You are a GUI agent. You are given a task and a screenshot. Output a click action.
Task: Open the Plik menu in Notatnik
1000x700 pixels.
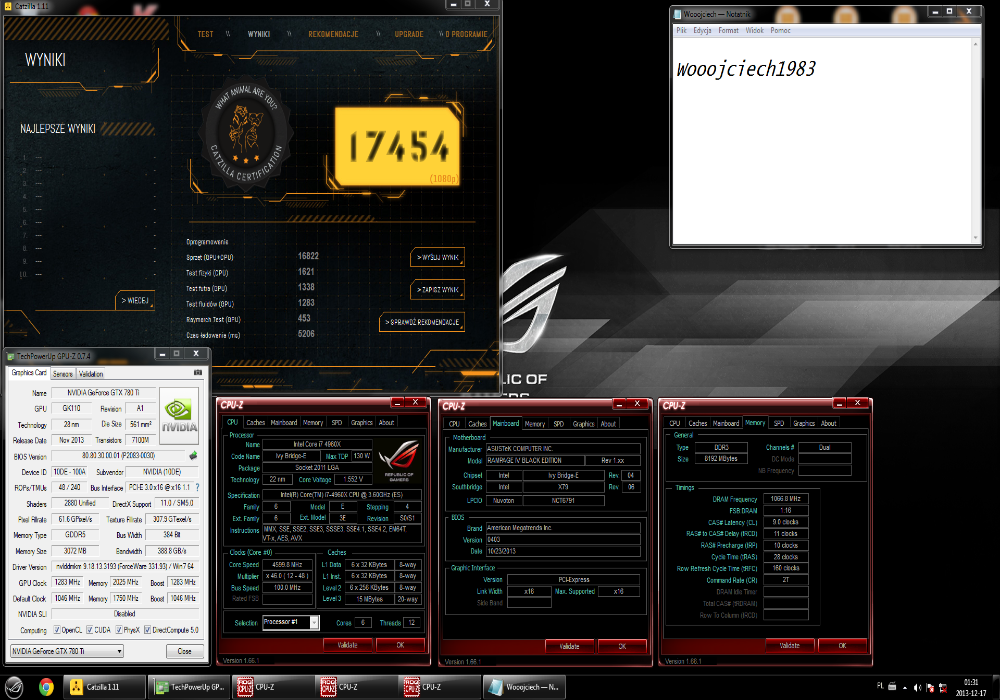point(681,30)
